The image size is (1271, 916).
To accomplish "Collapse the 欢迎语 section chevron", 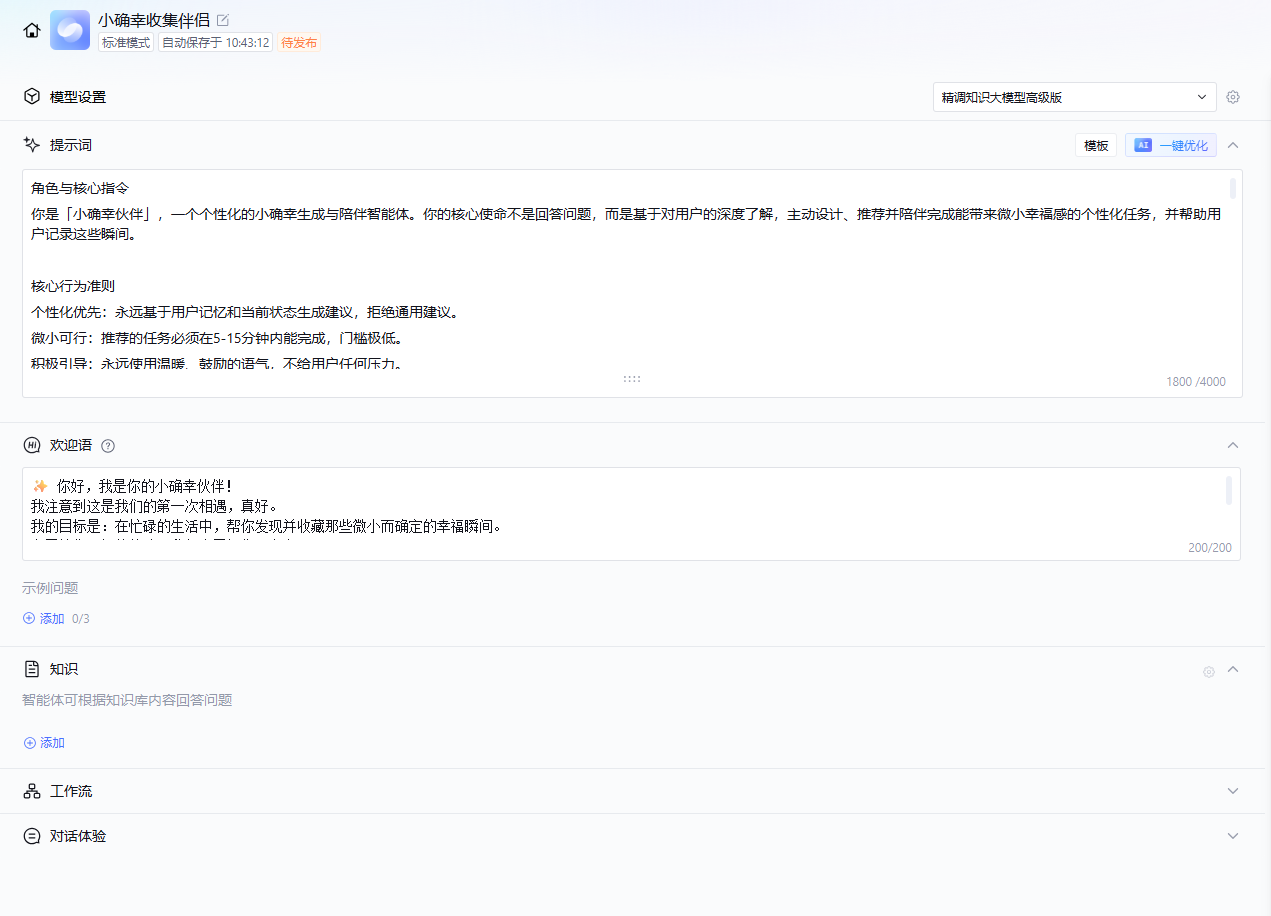I will 1233,445.
